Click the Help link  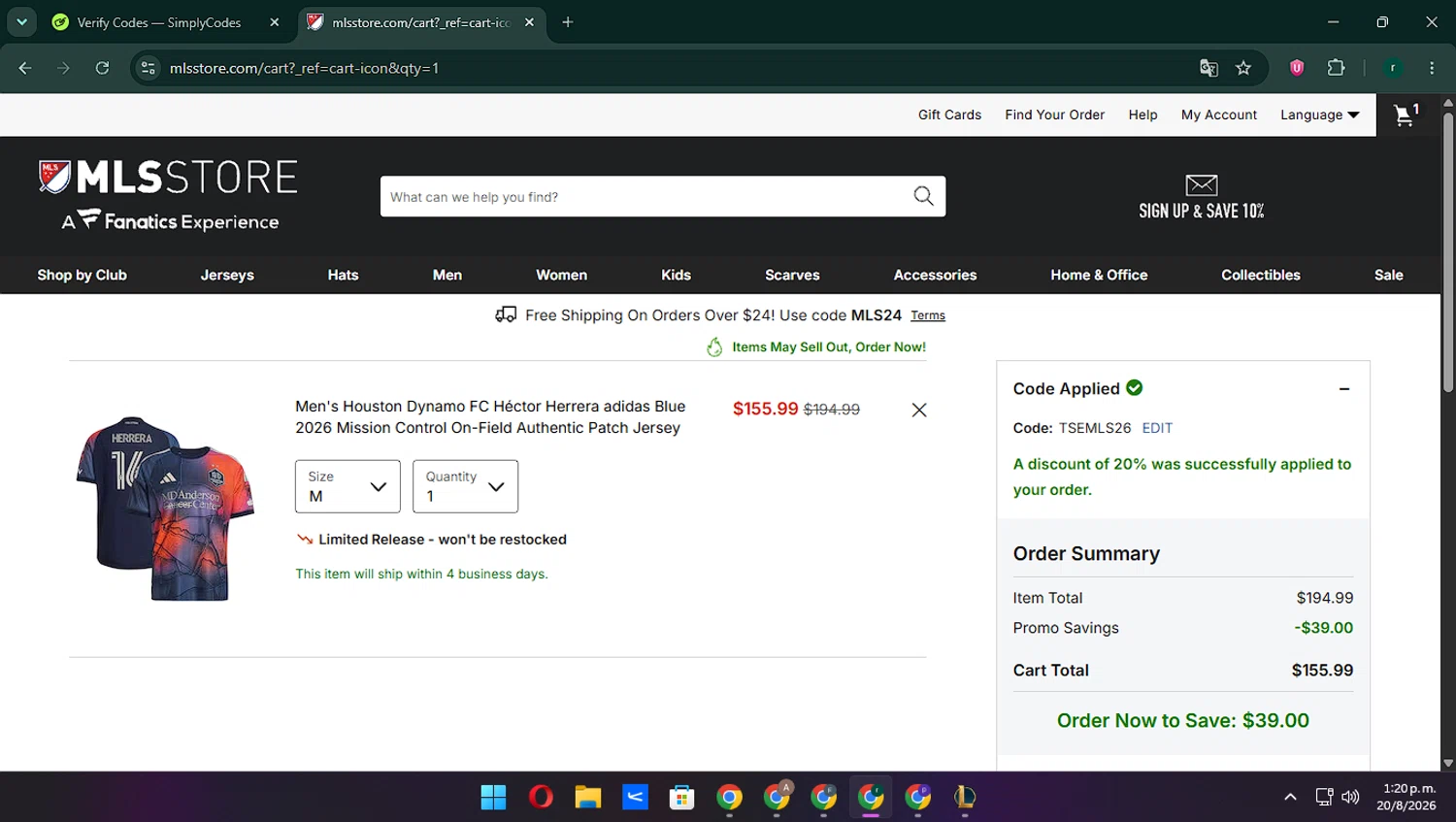(1142, 115)
